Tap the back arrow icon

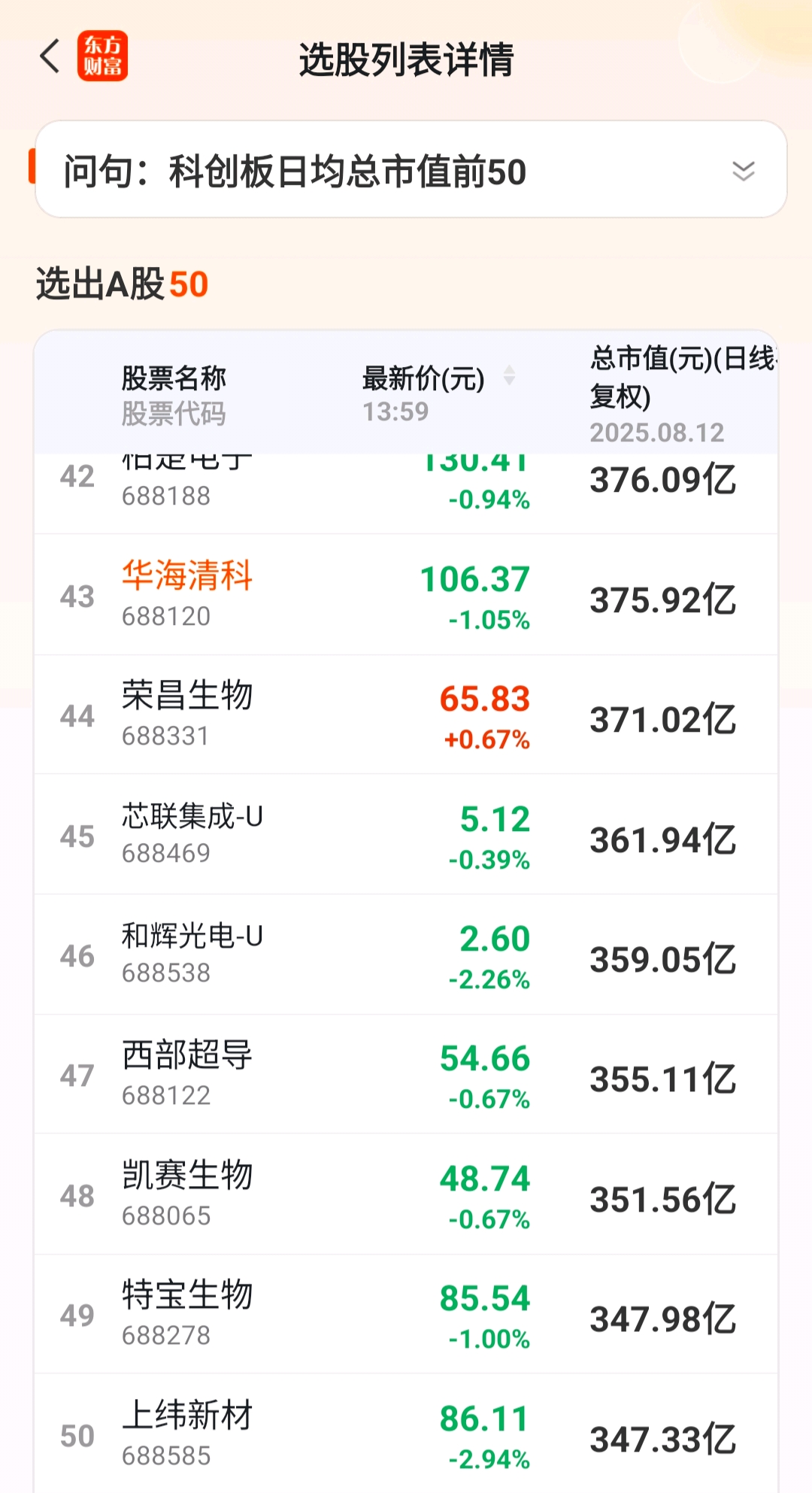pyautogui.click(x=50, y=56)
